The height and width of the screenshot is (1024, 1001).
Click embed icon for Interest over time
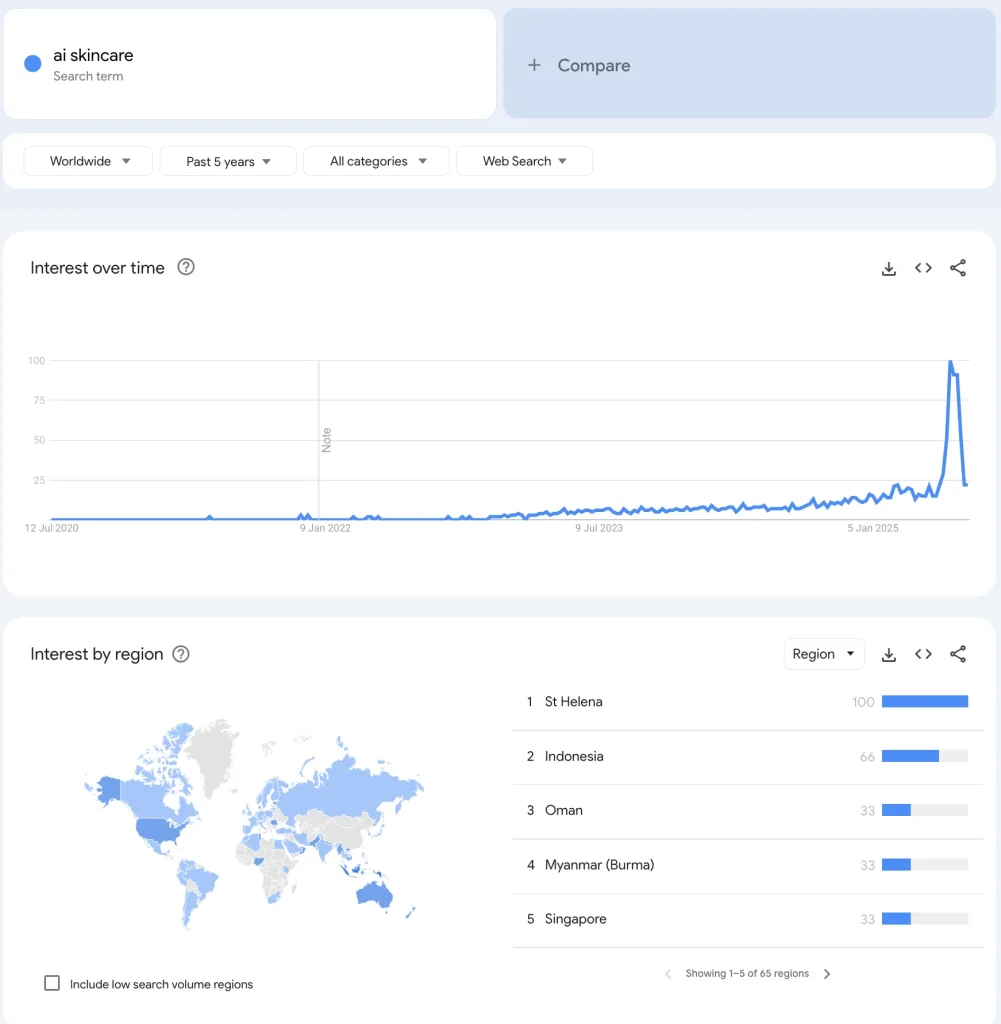pos(923,268)
